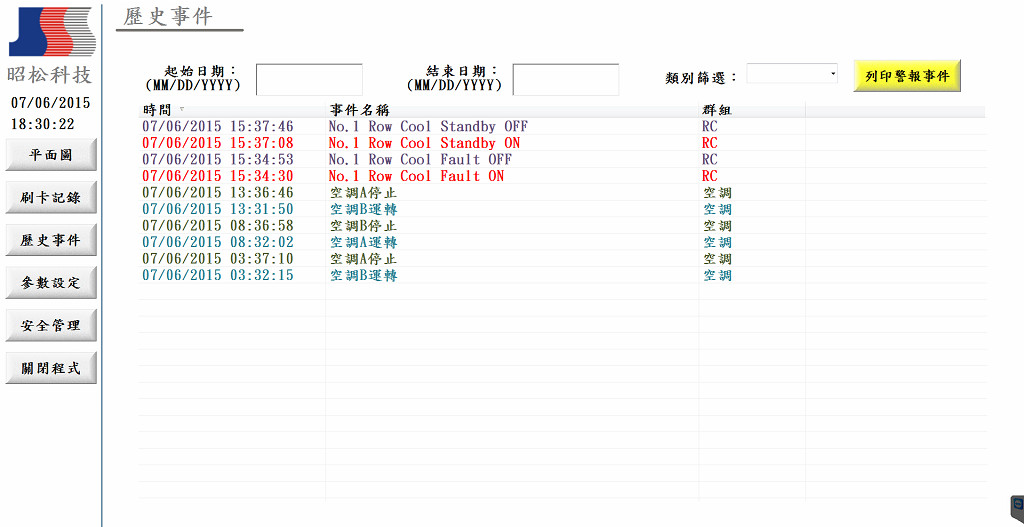The width and height of the screenshot is (1024, 527).
Task: Select the Row Cool Standby OFF event
Action: [562, 126]
